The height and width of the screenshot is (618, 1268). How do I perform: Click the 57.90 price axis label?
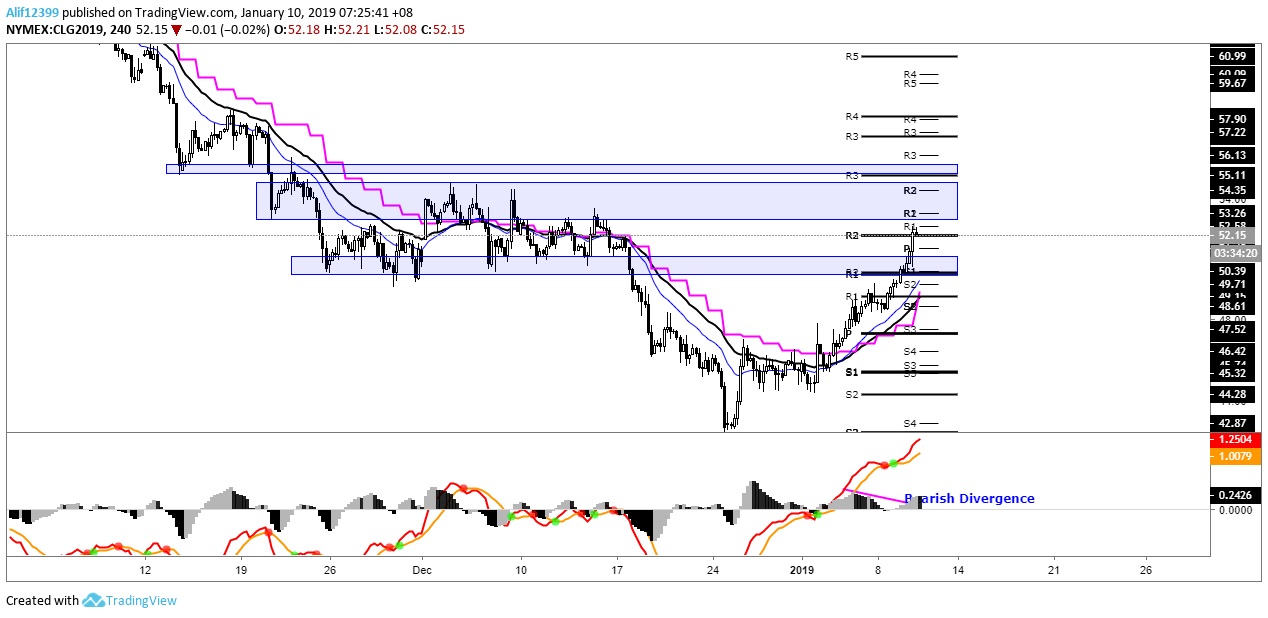[x=1232, y=119]
